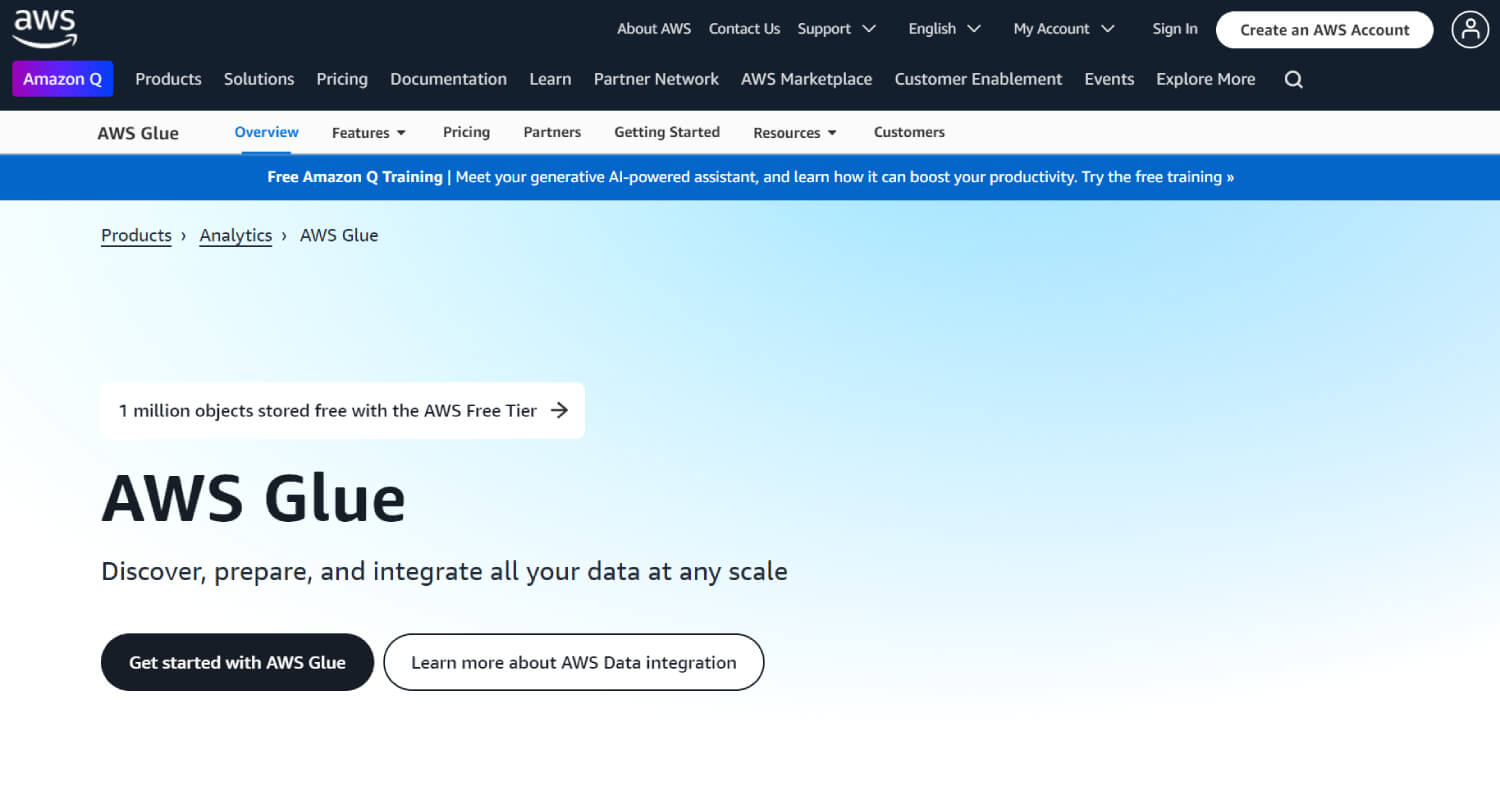Select the Partners tab
The width and height of the screenshot is (1500, 800).
(x=552, y=132)
